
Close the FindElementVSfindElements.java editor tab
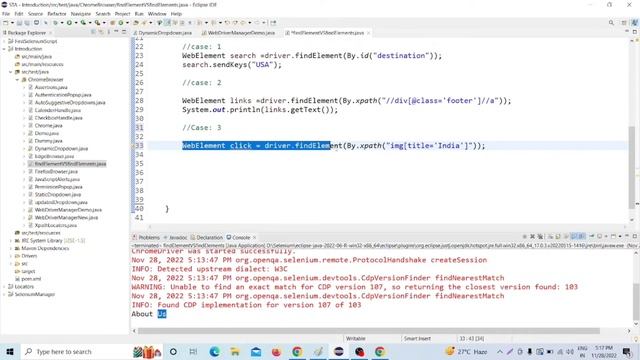click(x=368, y=33)
